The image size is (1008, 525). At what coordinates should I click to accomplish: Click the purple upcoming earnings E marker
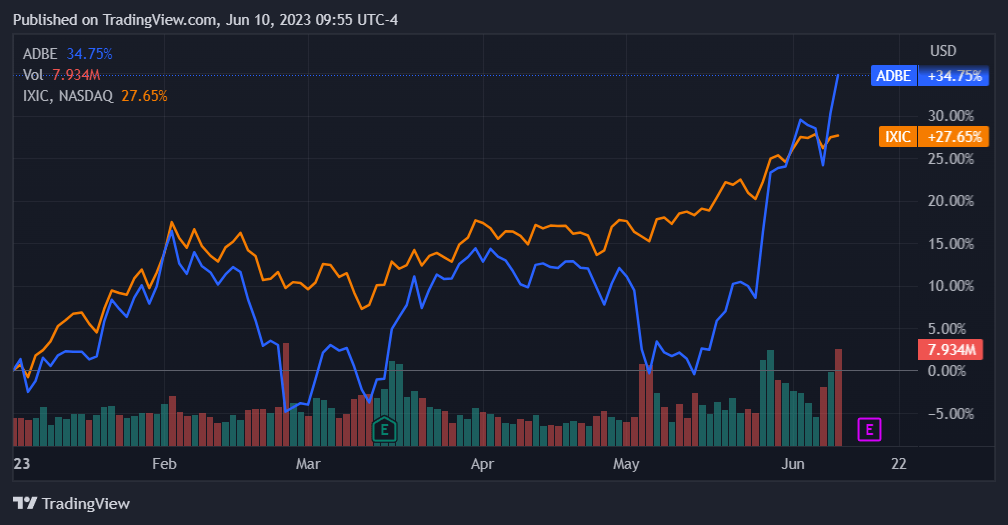pos(869,429)
